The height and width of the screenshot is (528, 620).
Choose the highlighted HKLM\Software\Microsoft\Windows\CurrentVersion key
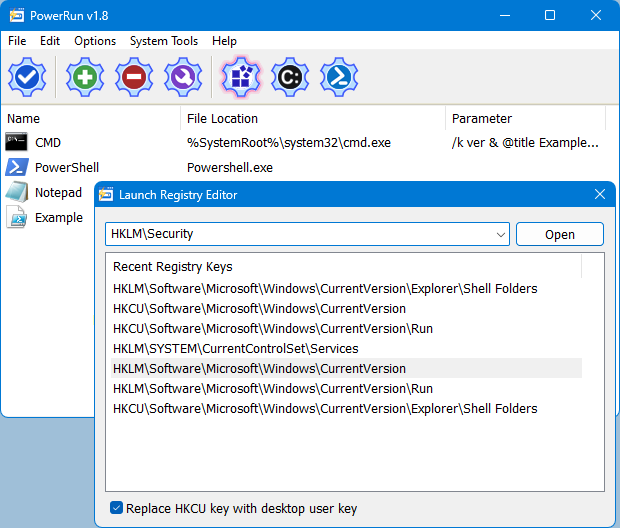pyautogui.click(x=259, y=368)
